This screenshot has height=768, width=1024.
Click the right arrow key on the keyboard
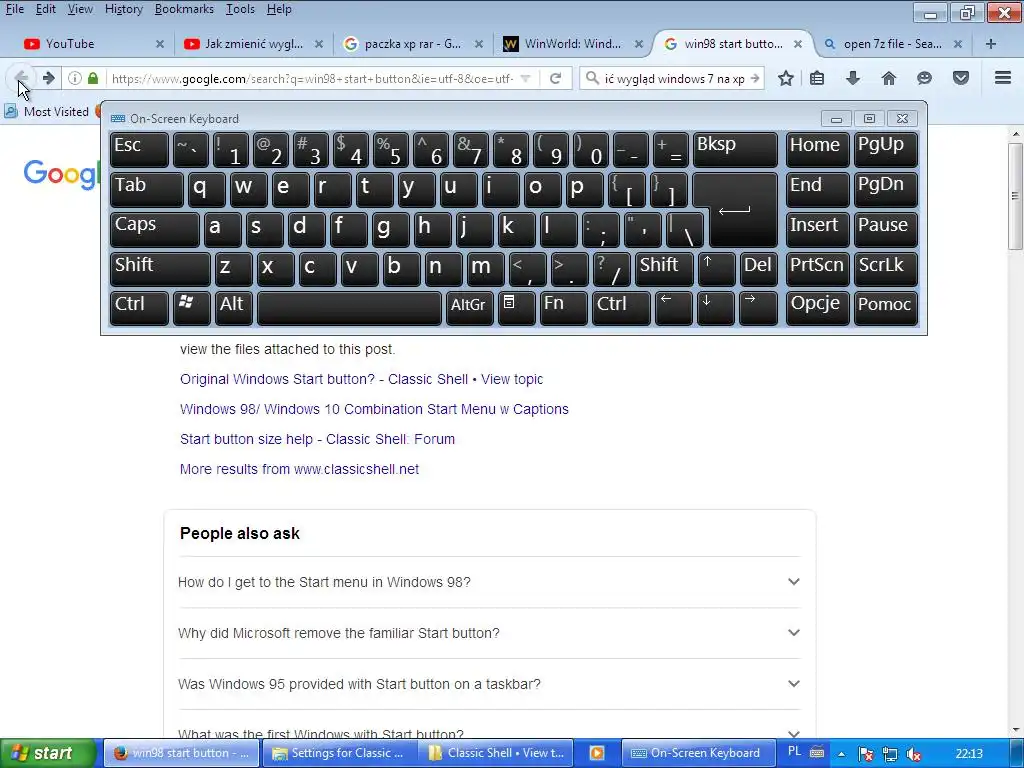pos(758,308)
